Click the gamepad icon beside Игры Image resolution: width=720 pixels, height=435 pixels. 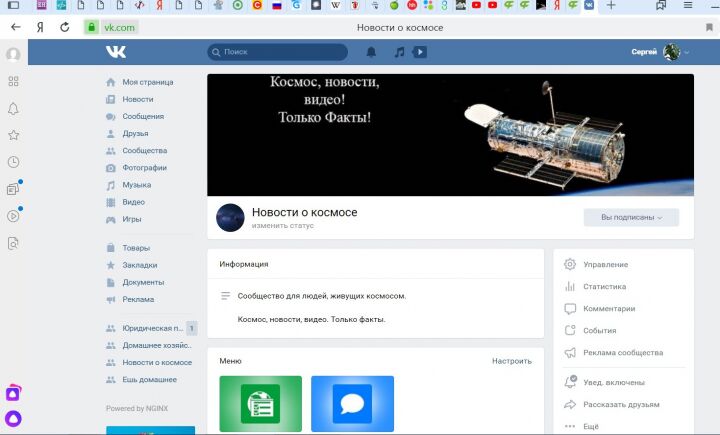pos(111,220)
